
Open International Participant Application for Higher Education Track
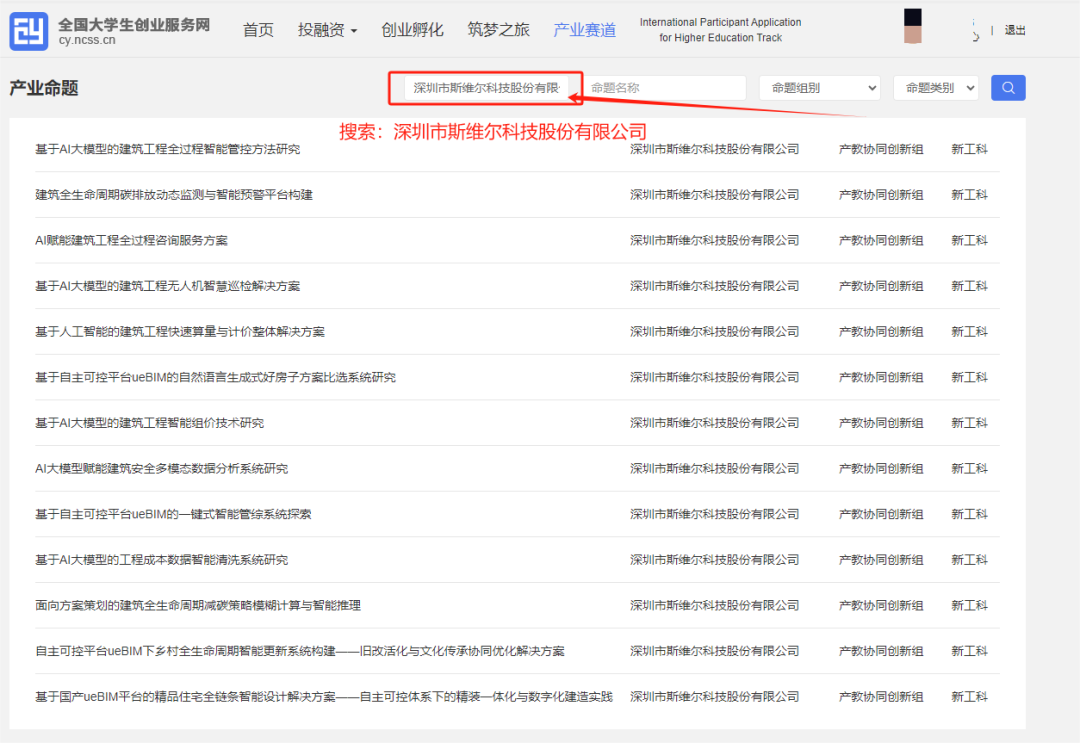click(x=720, y=30)
